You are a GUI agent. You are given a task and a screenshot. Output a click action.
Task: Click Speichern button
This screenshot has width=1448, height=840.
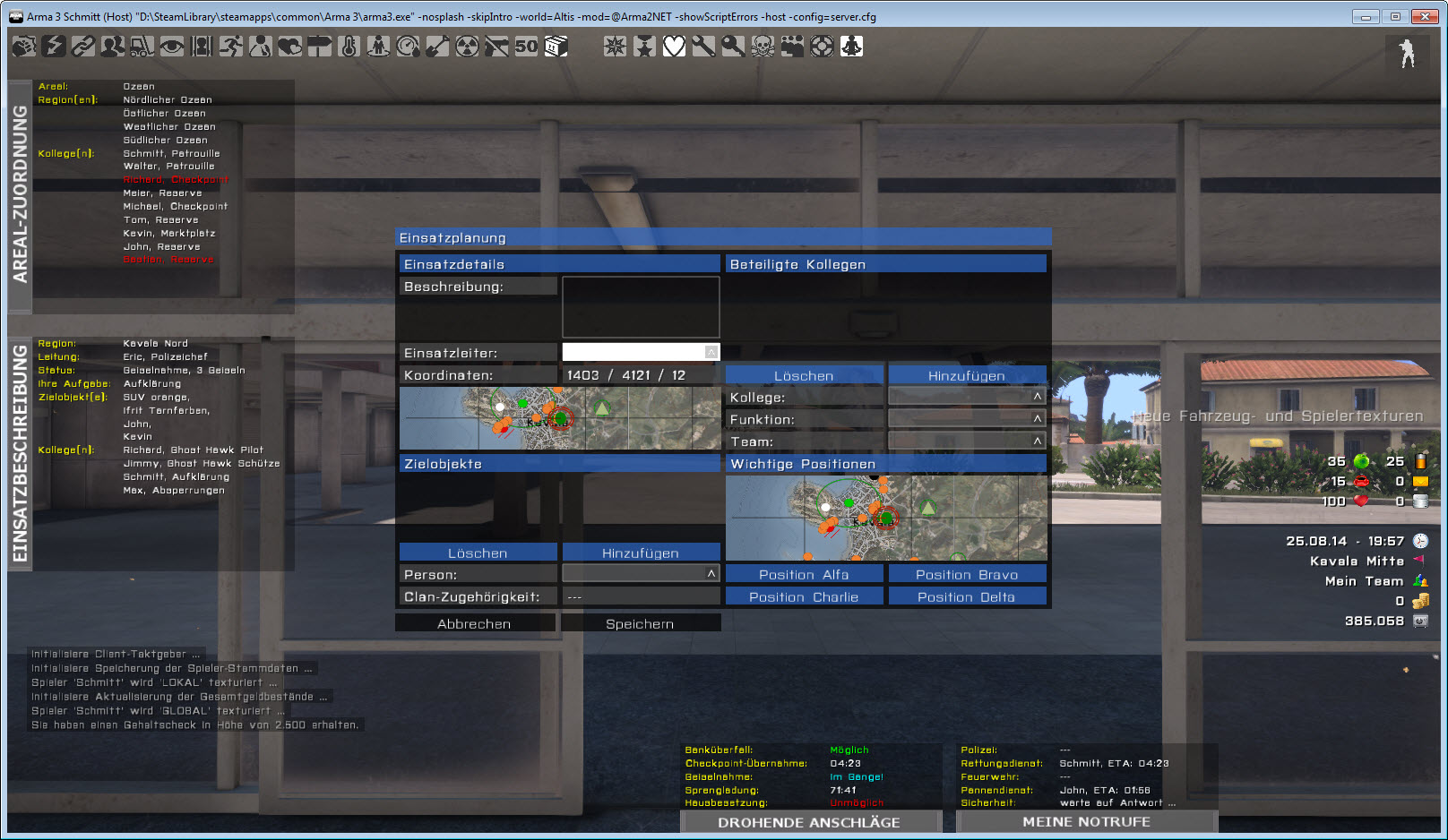640,623
